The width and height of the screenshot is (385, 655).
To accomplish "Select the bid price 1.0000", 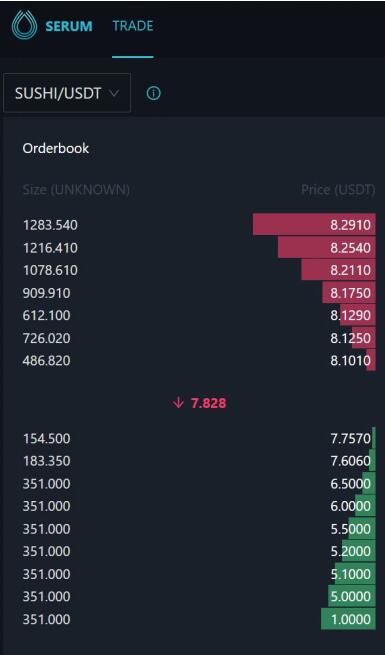I will (350, 619).
